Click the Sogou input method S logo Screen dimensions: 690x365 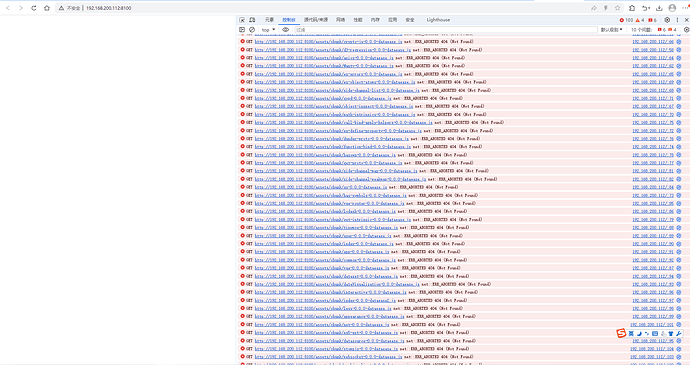coord(621,333)
